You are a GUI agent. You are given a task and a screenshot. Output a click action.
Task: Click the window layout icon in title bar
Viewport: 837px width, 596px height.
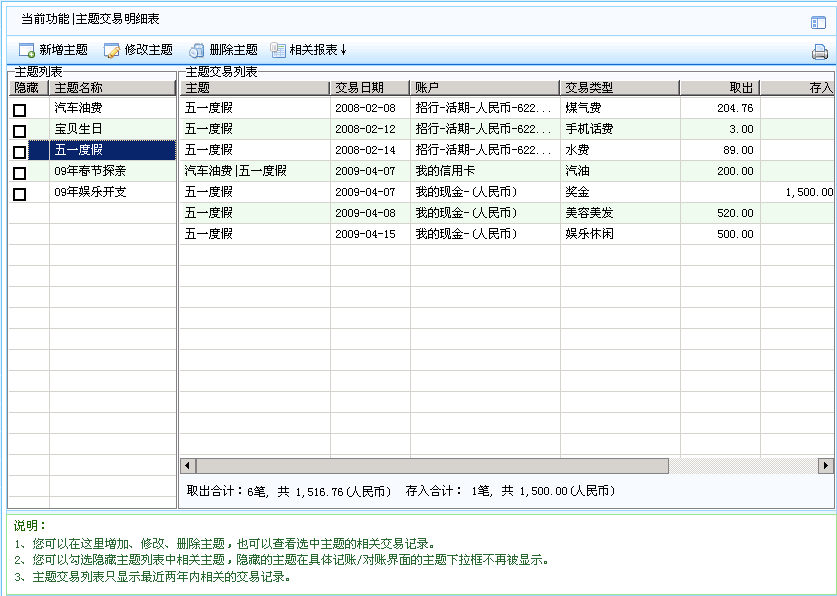coord(818,22)
